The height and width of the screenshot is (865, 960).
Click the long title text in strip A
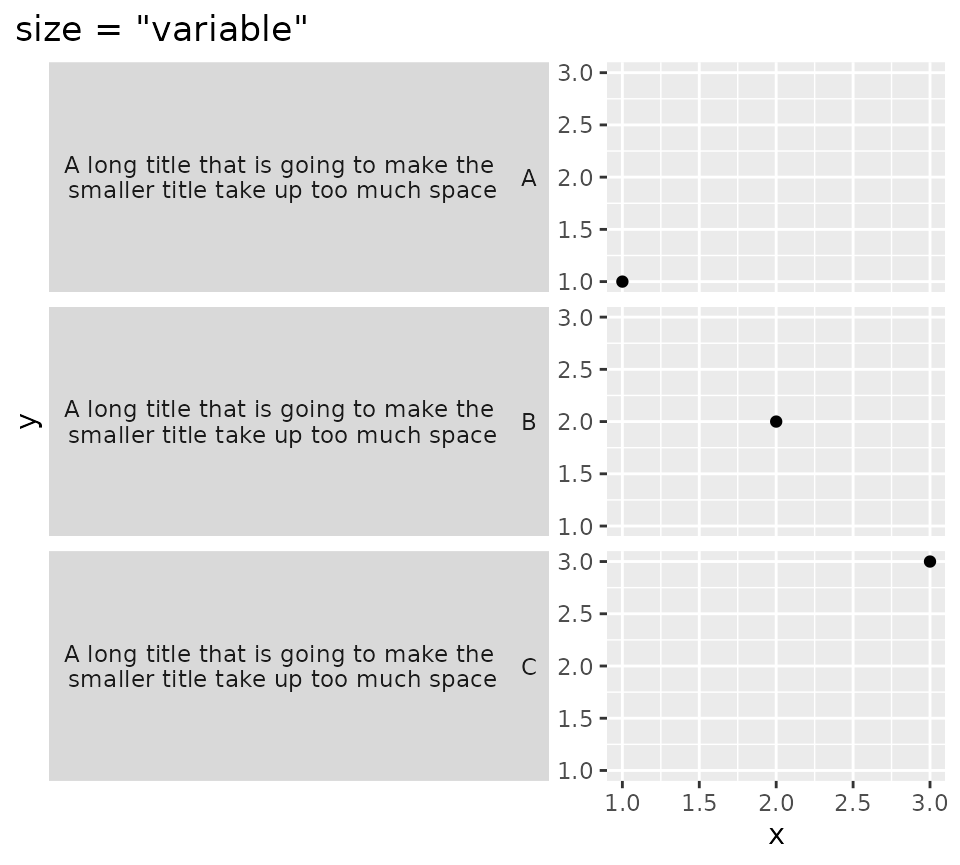(281, 178)
